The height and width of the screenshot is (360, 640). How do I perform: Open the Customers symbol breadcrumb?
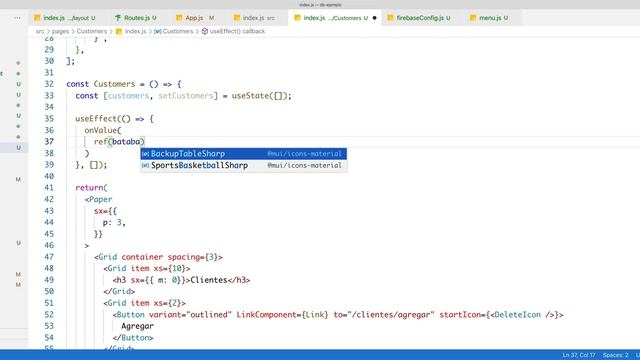point(173,31)
